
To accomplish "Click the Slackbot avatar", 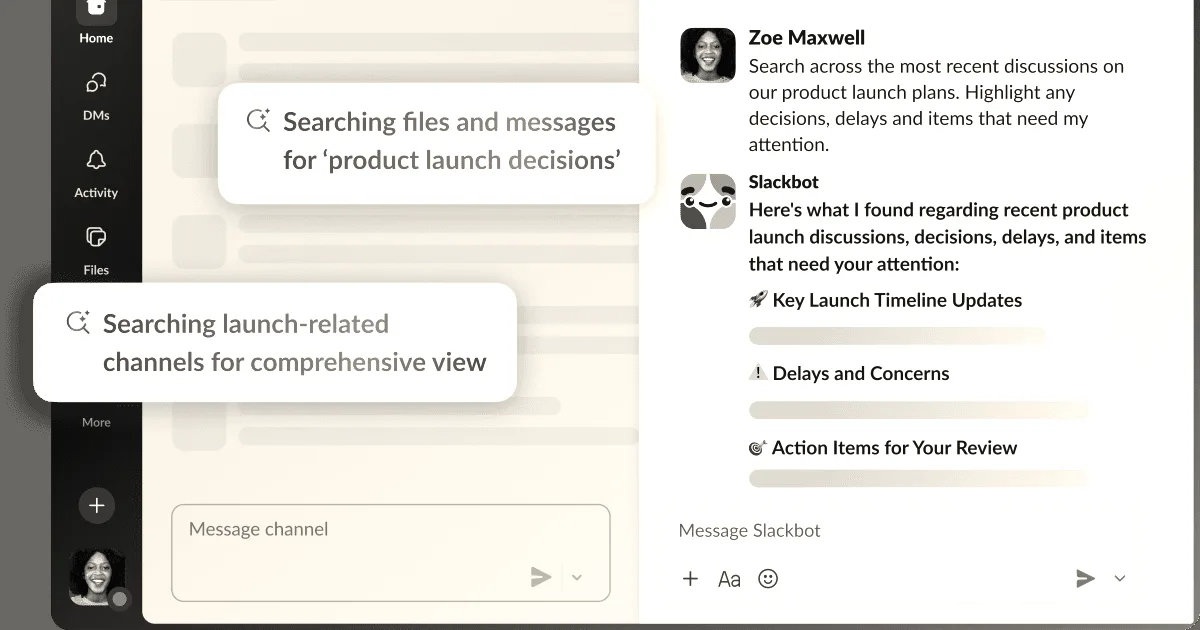I will [708, 201].
